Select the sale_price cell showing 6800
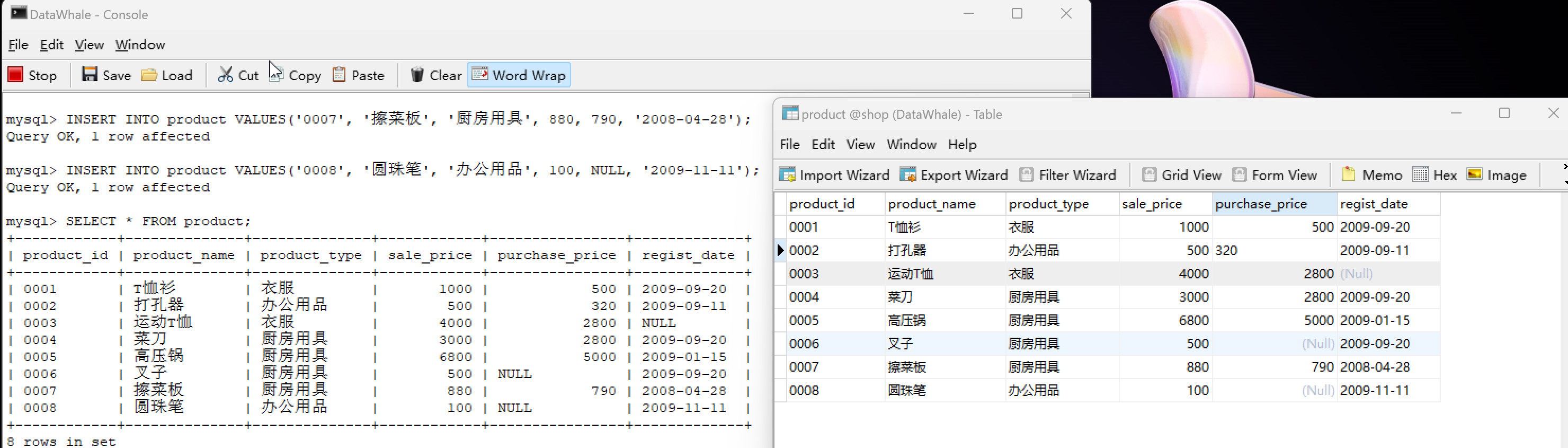The height and width of the screenshot is (448, 1568). click(x=1164, y=321)
